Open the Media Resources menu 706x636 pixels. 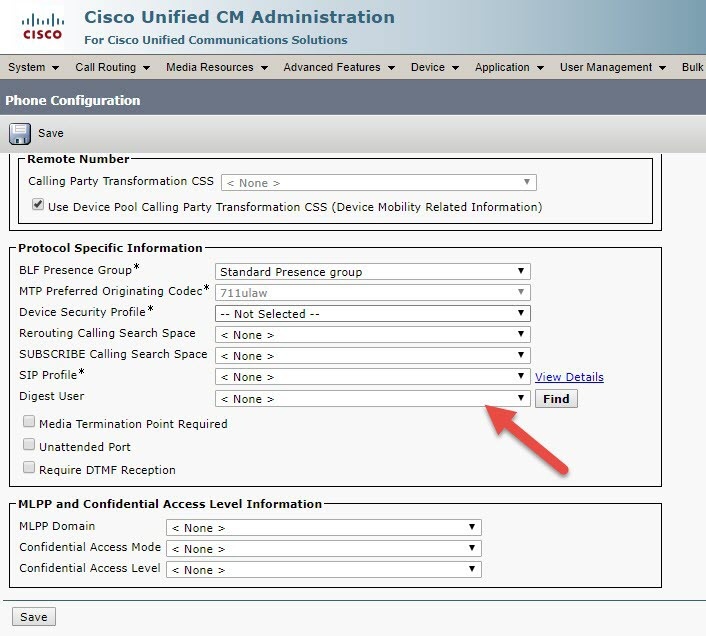[217, 67]
